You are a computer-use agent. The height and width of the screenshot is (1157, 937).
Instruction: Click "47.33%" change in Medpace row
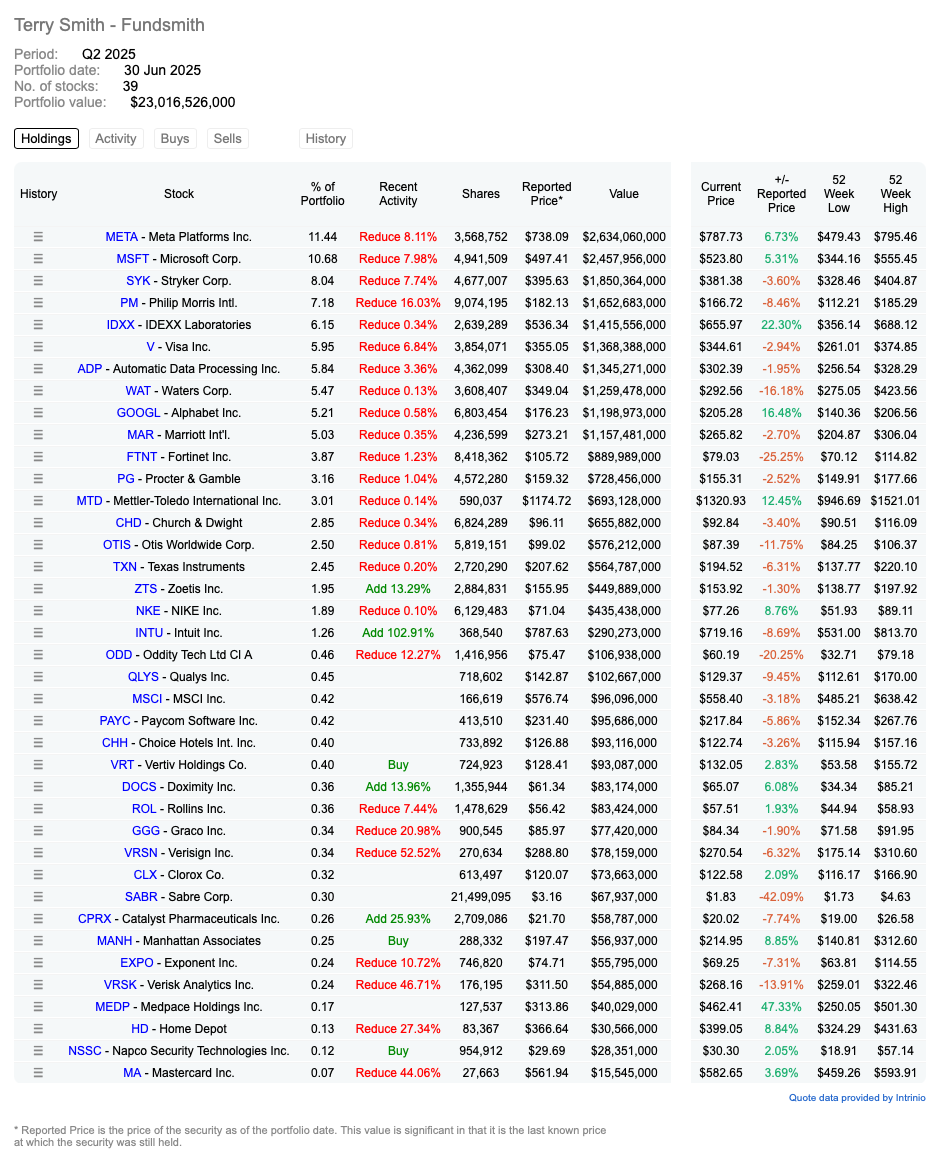coord(781,1006)
